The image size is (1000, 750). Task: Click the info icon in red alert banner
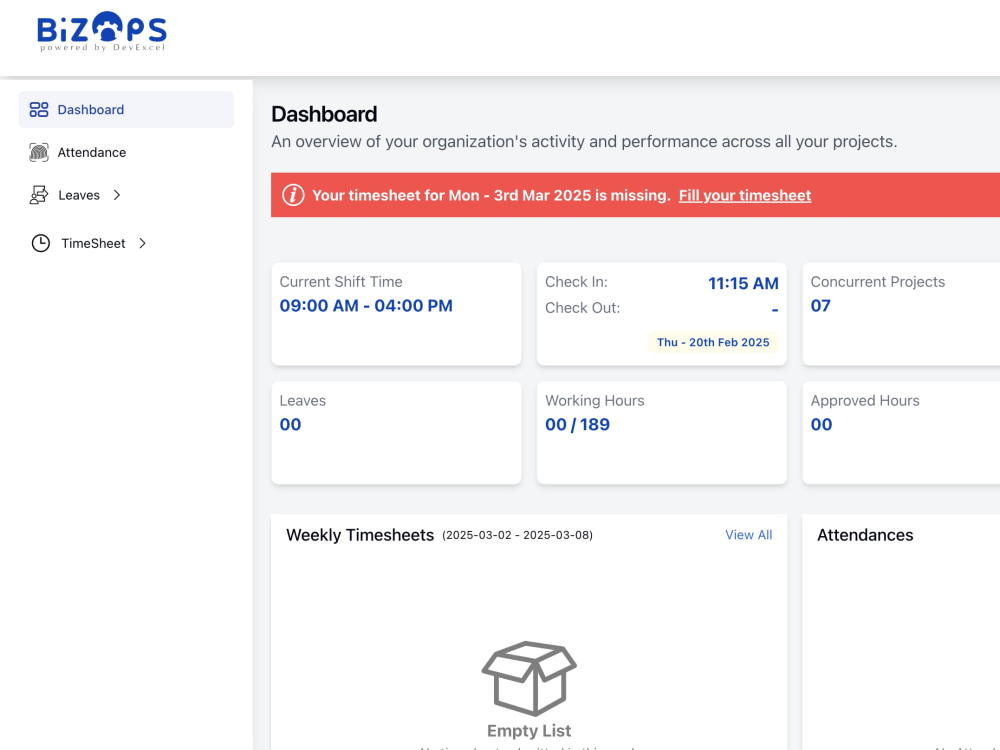tap(293, 195)
